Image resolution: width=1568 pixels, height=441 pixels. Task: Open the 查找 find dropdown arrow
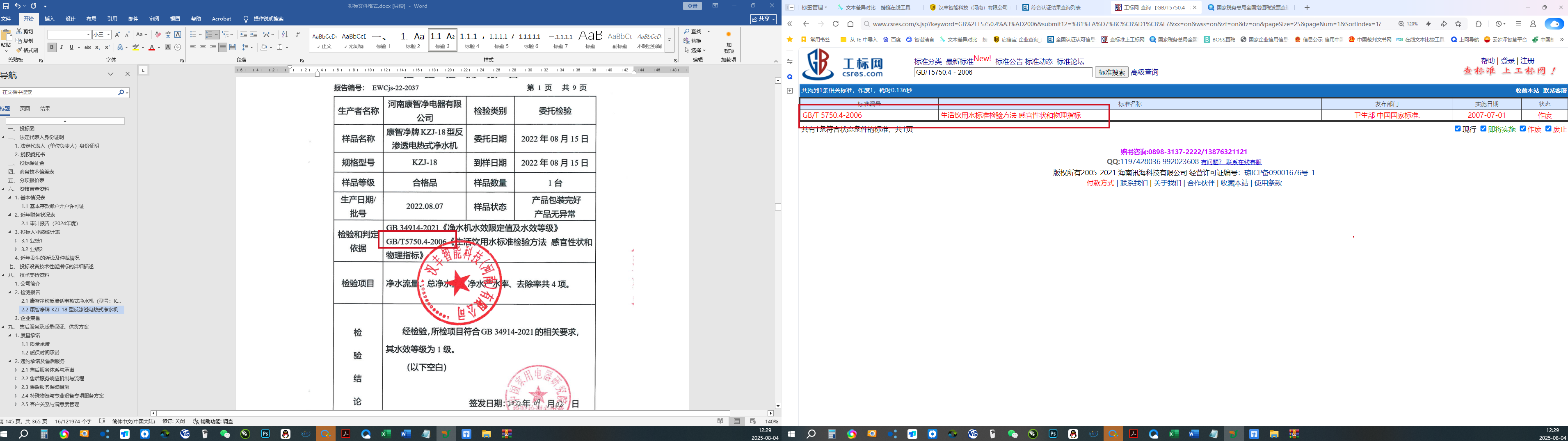709,31
